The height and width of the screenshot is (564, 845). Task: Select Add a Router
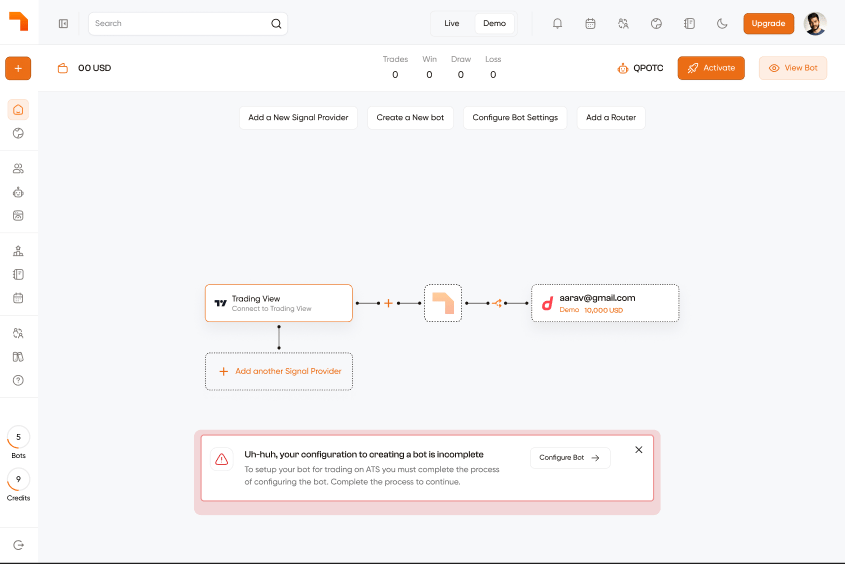click(x=611, y=117)
